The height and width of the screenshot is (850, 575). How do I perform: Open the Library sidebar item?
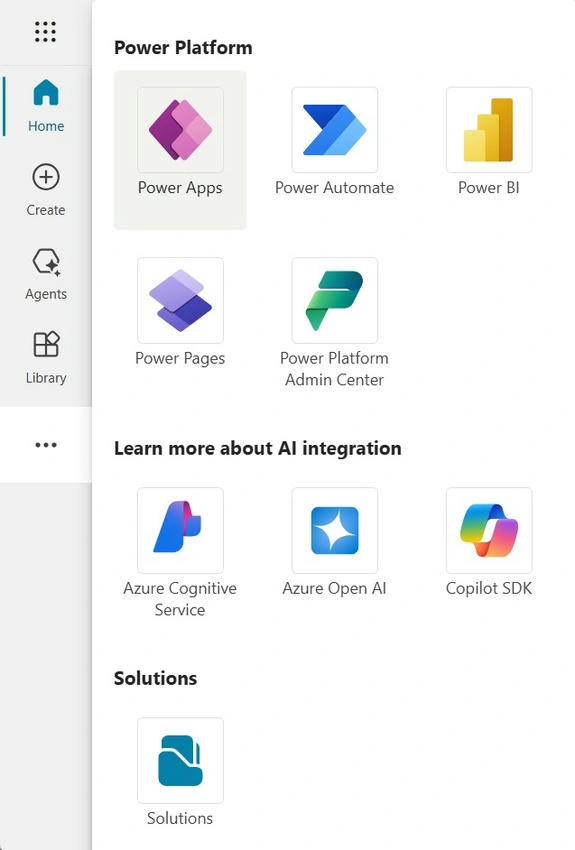click(x=46, y=358)
